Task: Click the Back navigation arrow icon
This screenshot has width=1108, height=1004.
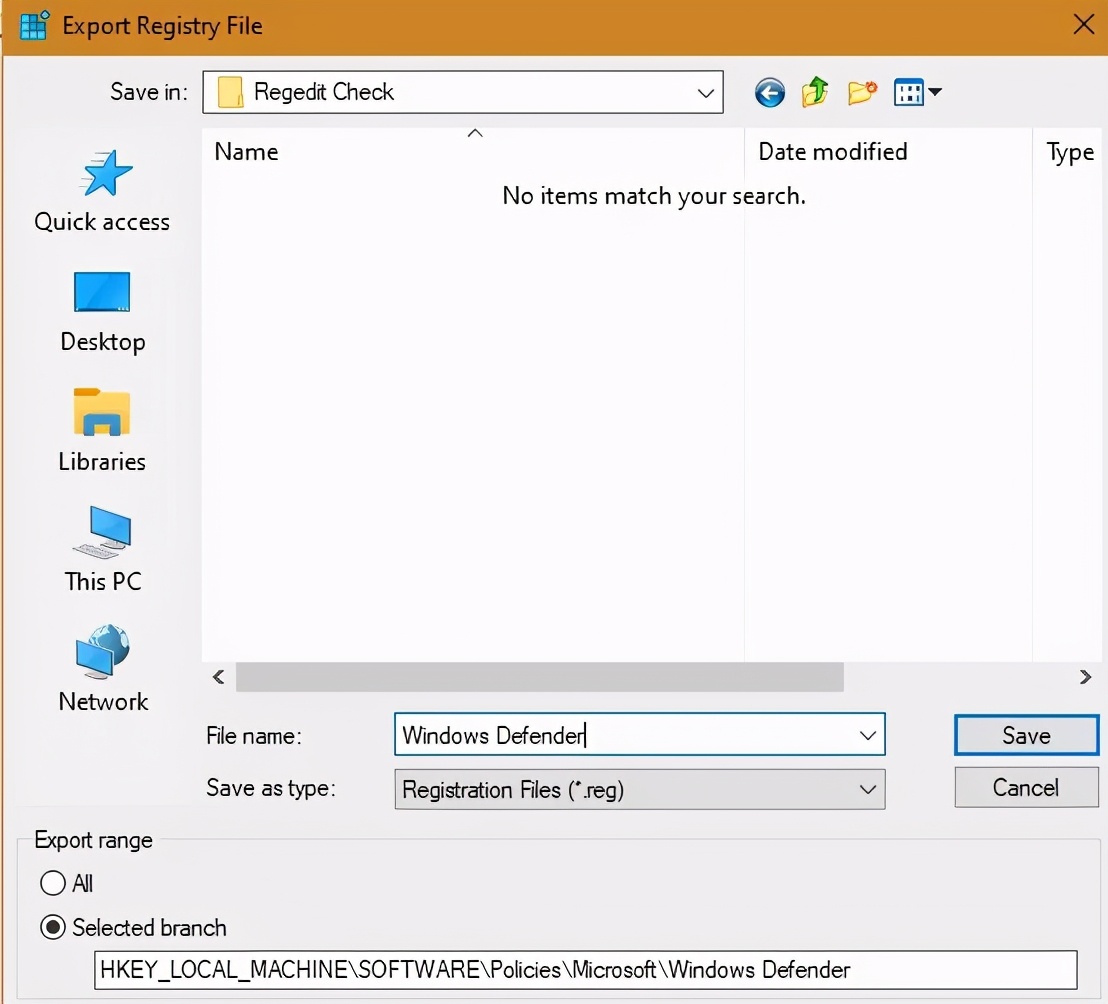Action: pyautogui.click(x=769, y=93)
